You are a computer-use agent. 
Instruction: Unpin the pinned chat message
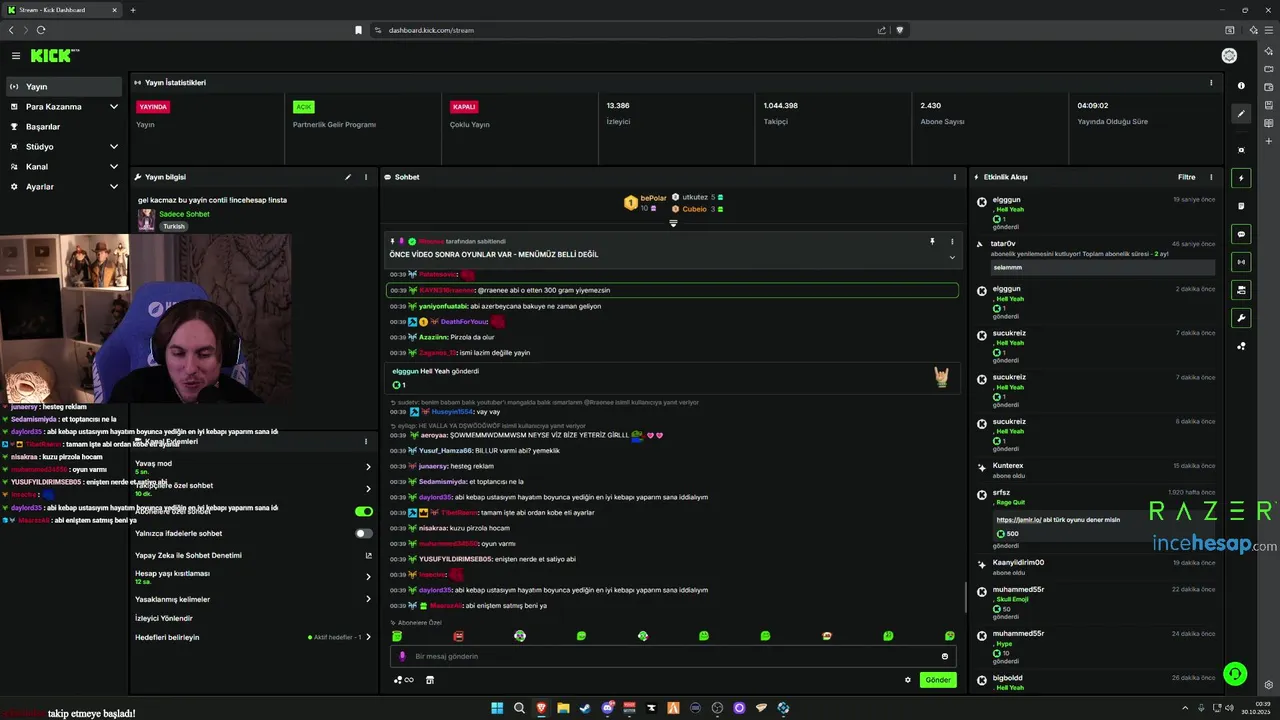pos(932,241)
